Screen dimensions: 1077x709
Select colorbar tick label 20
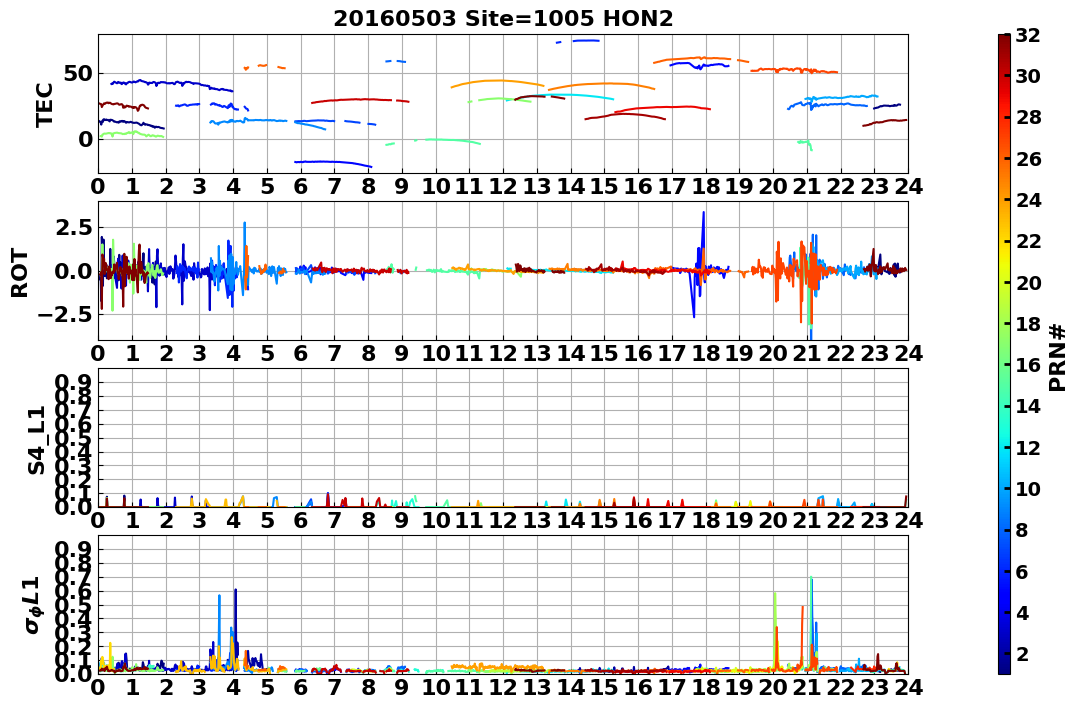click(x=1028, y=282)
